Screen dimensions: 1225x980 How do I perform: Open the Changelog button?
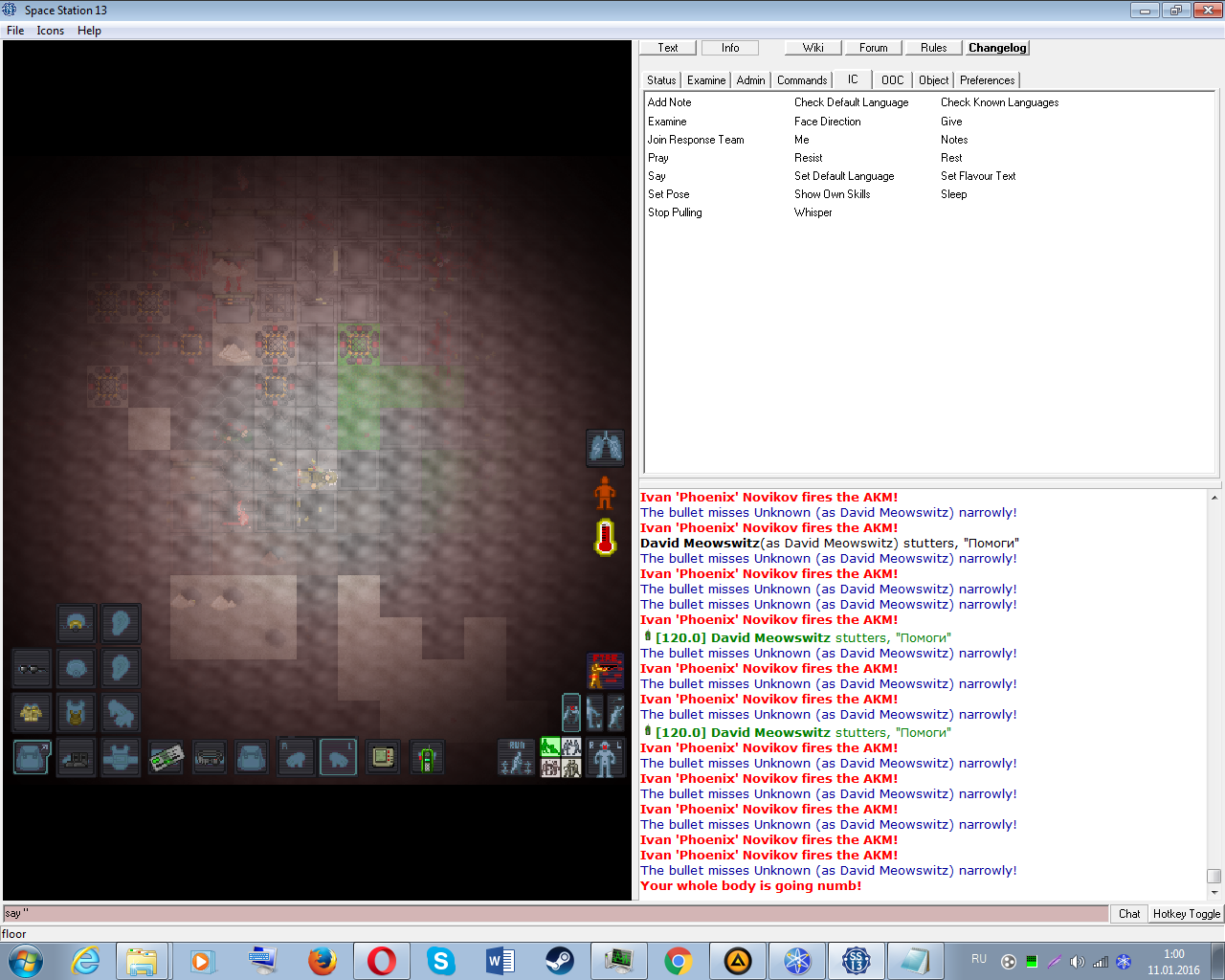click(x=997, y=48)
